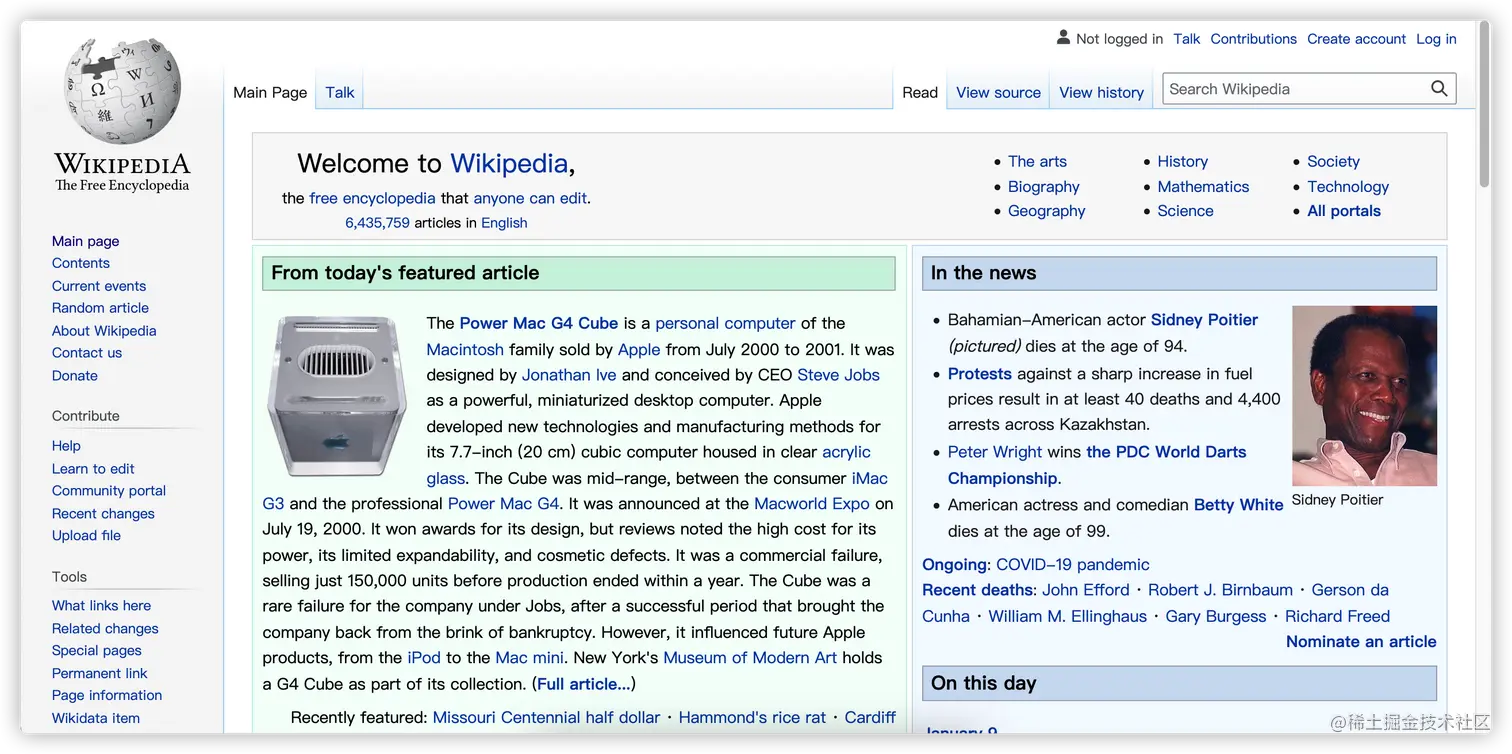This screenshot has width=1512, height=754.
Task: Click Permanent link
Action: coord(99,674)
